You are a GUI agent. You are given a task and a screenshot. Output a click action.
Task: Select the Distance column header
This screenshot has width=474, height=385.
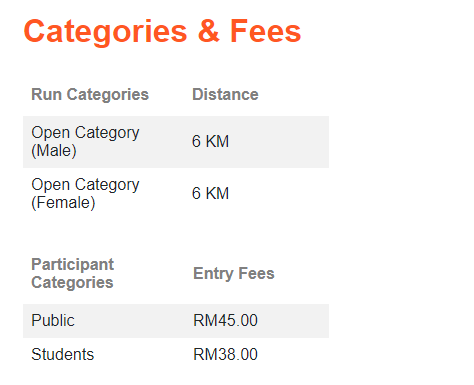225,94
